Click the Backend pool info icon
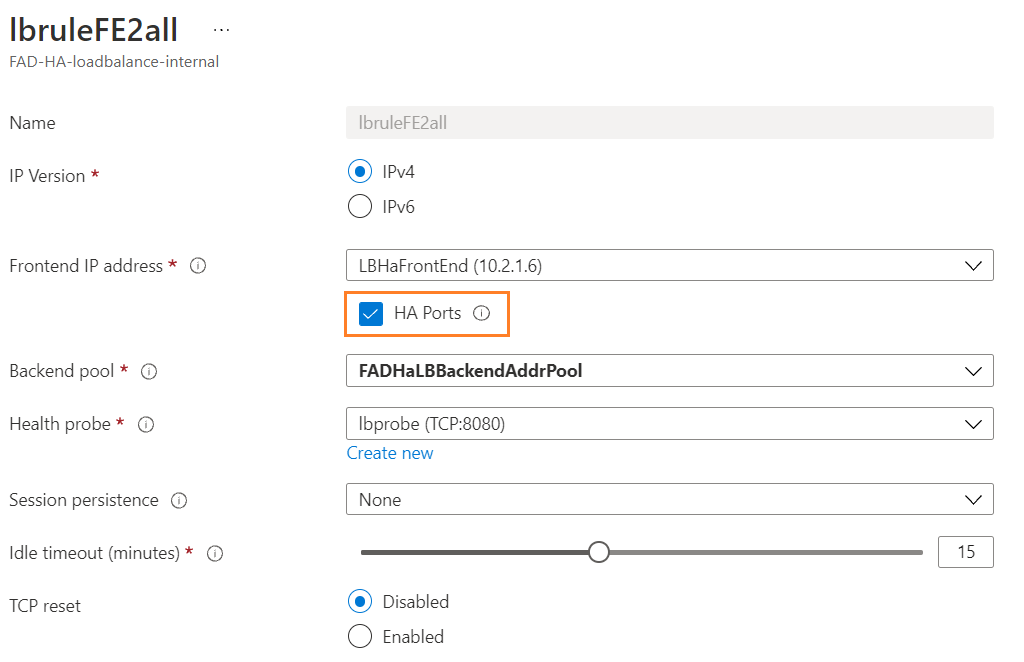Image resolution: width=1024 pixels, height=662 pixels. 148,371
